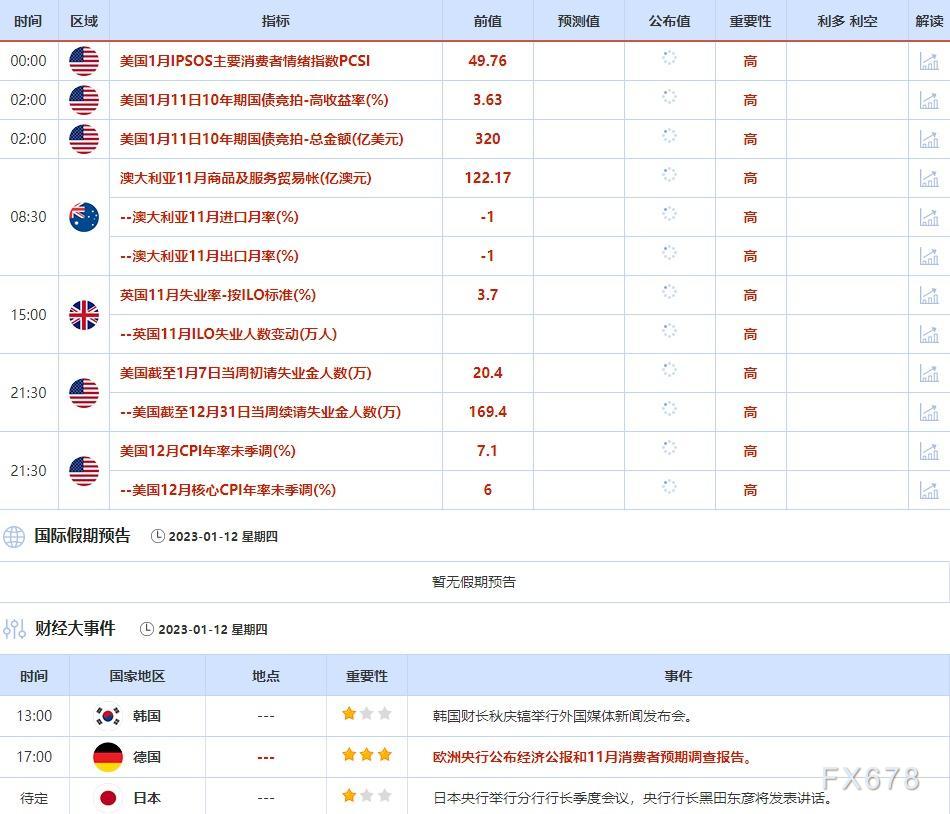Click the 解读 column header
This screenshot has height=814, width=950.
(929, 21)
